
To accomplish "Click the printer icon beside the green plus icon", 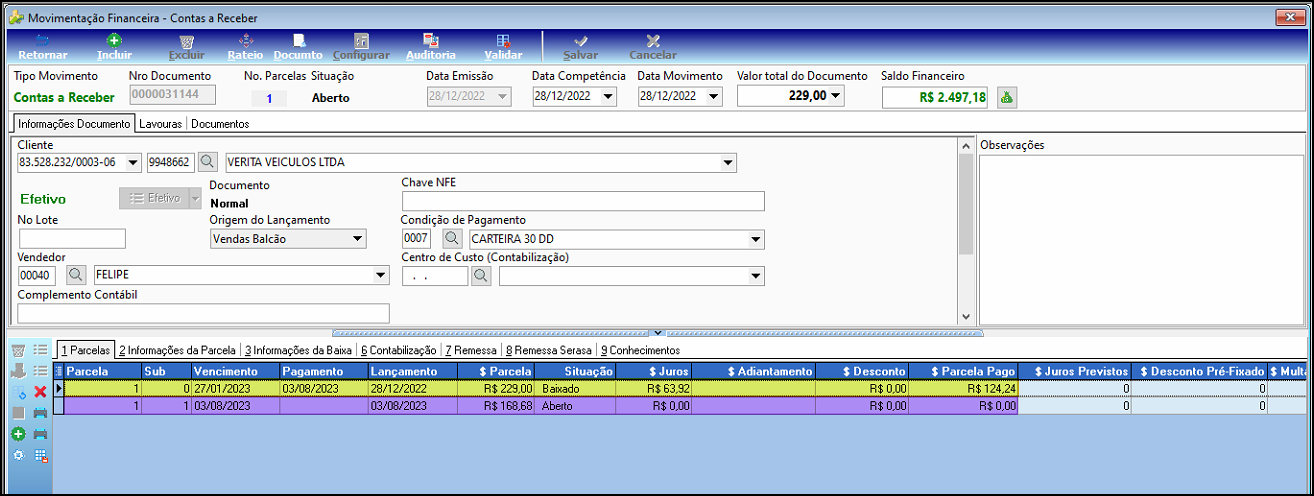I will click(x=40, y=434).
